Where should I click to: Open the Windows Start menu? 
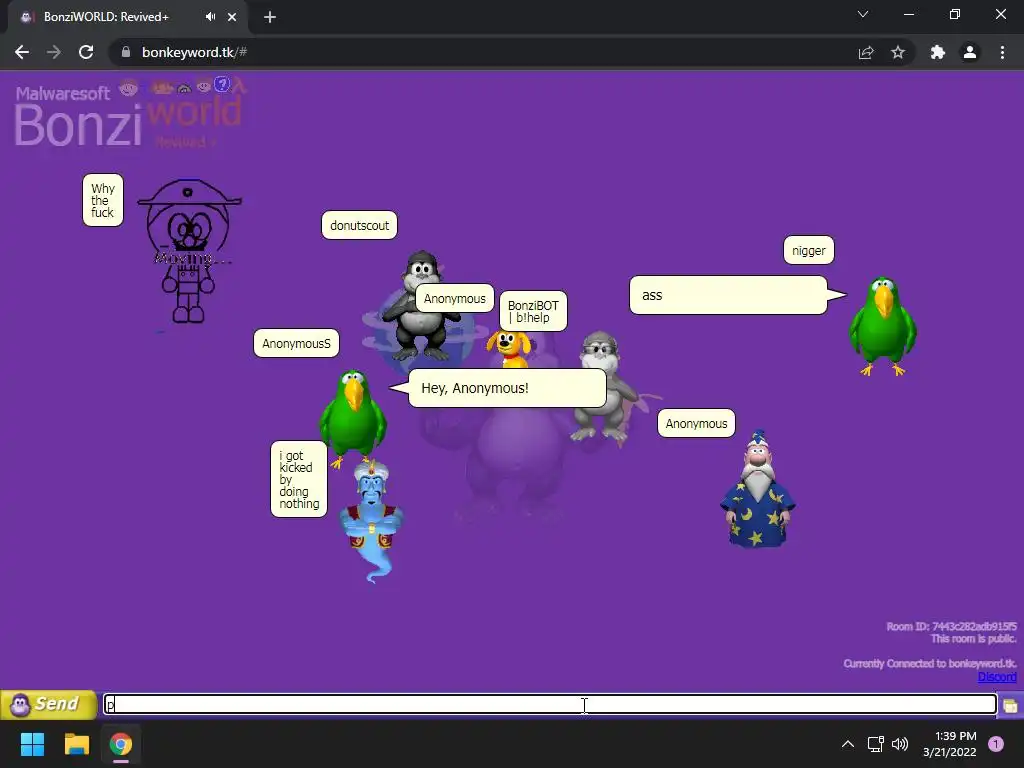click(x=32, y=744)
